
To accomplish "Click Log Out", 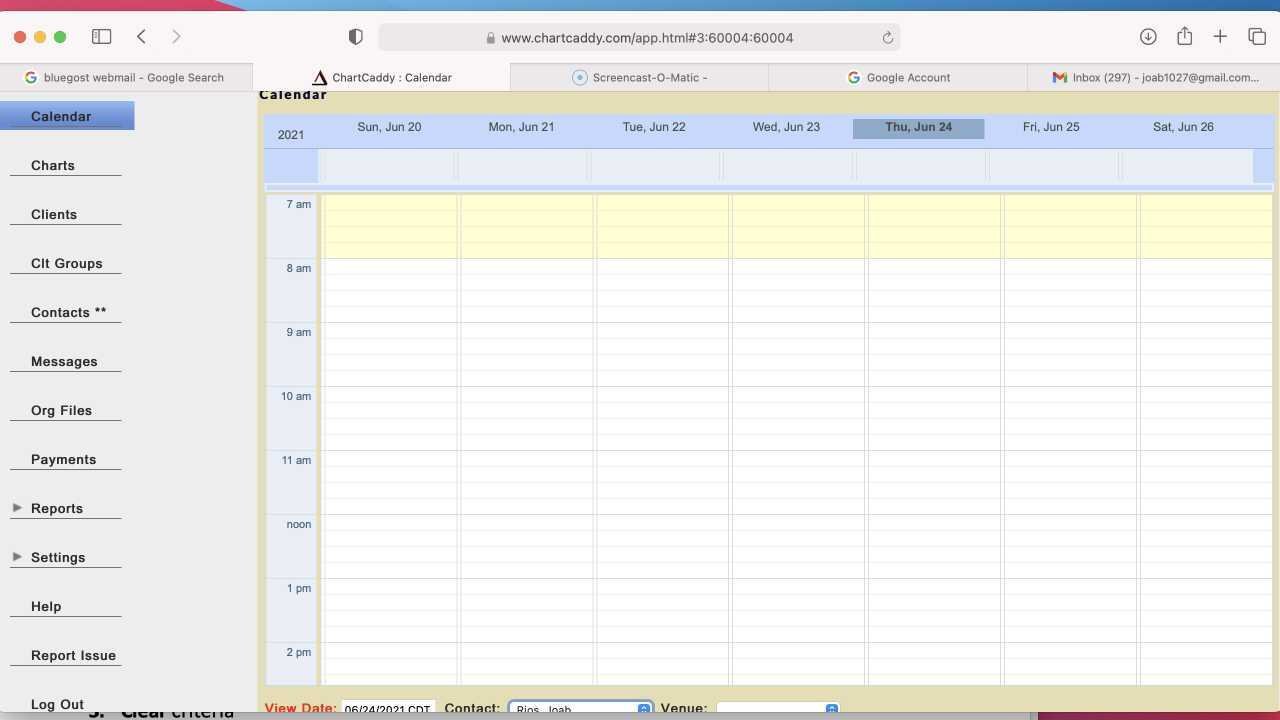I will tap(57, 704).
